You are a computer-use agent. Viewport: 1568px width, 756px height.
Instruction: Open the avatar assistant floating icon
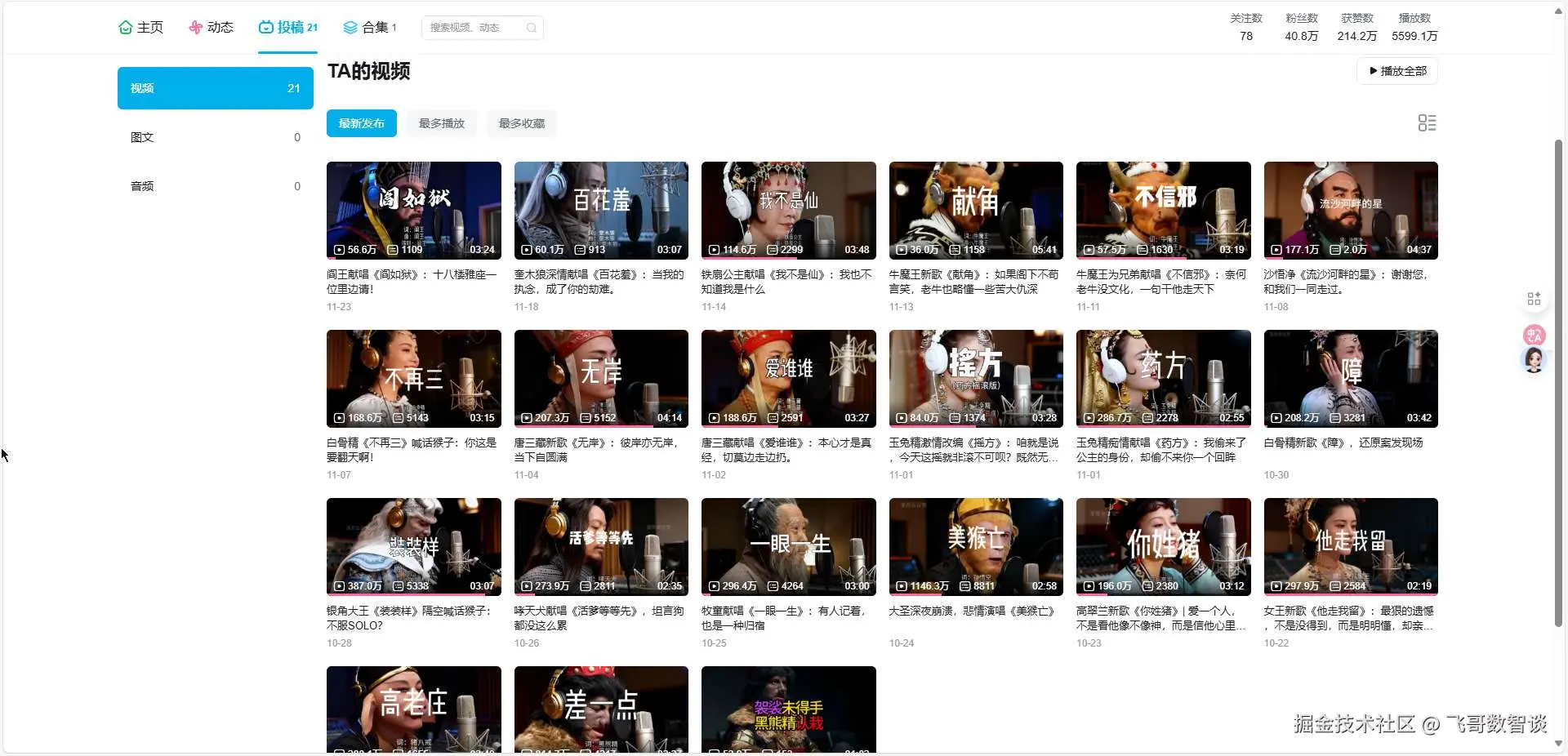pyautogui.click(x=1534, y=360)
